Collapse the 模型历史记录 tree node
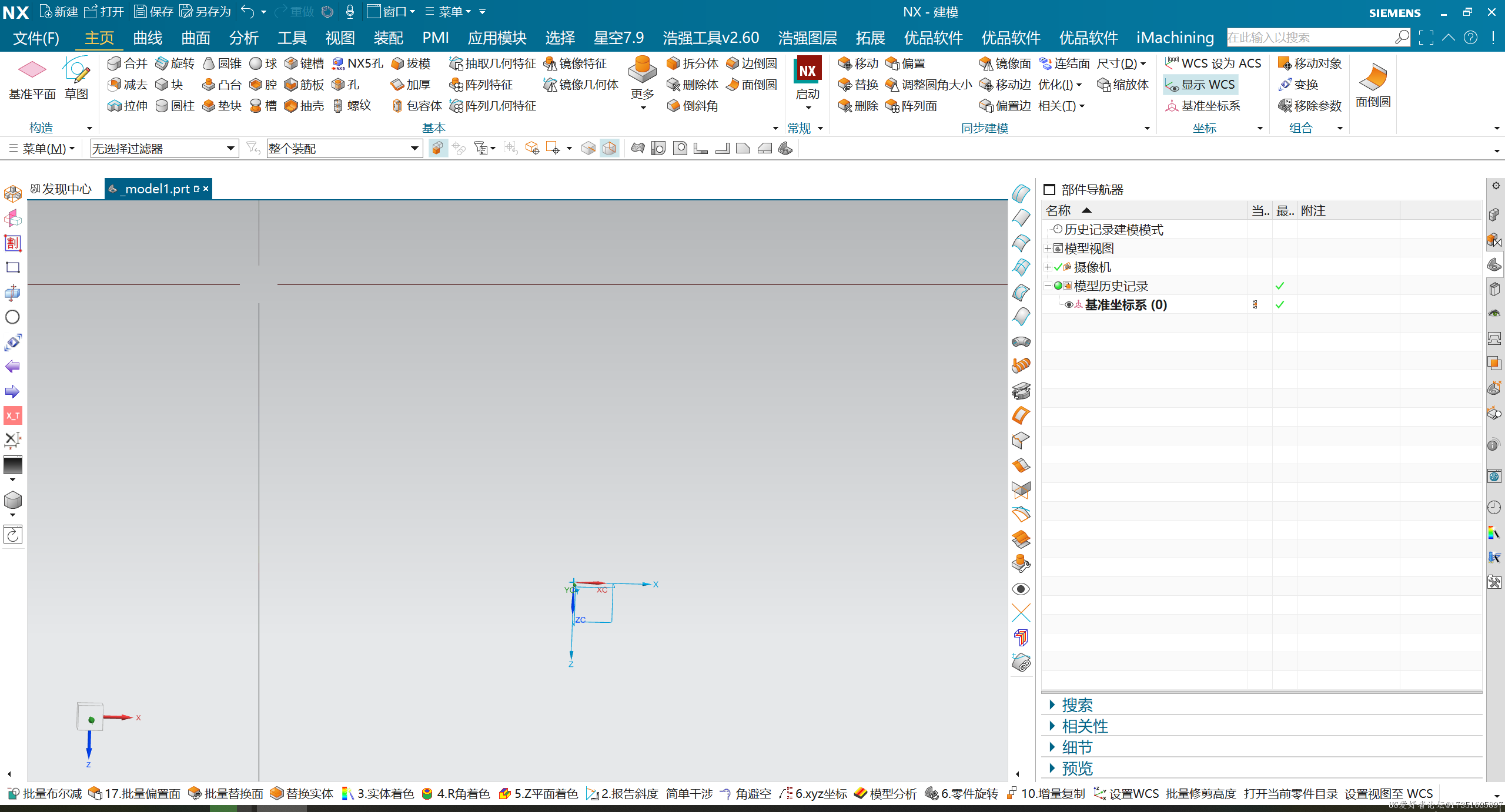The image size is (1505, 812). tap(1048, 286)
